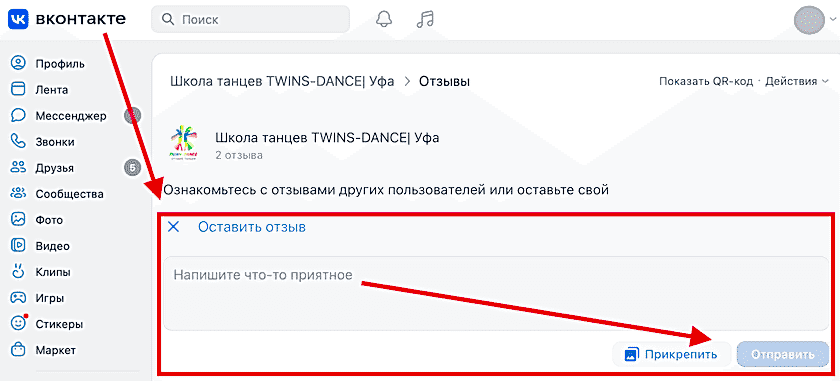Image resolution: width=840 pixels, height=381 pixels.
Task: Click the Мессенджер counter badge
Action: [132, 116]
